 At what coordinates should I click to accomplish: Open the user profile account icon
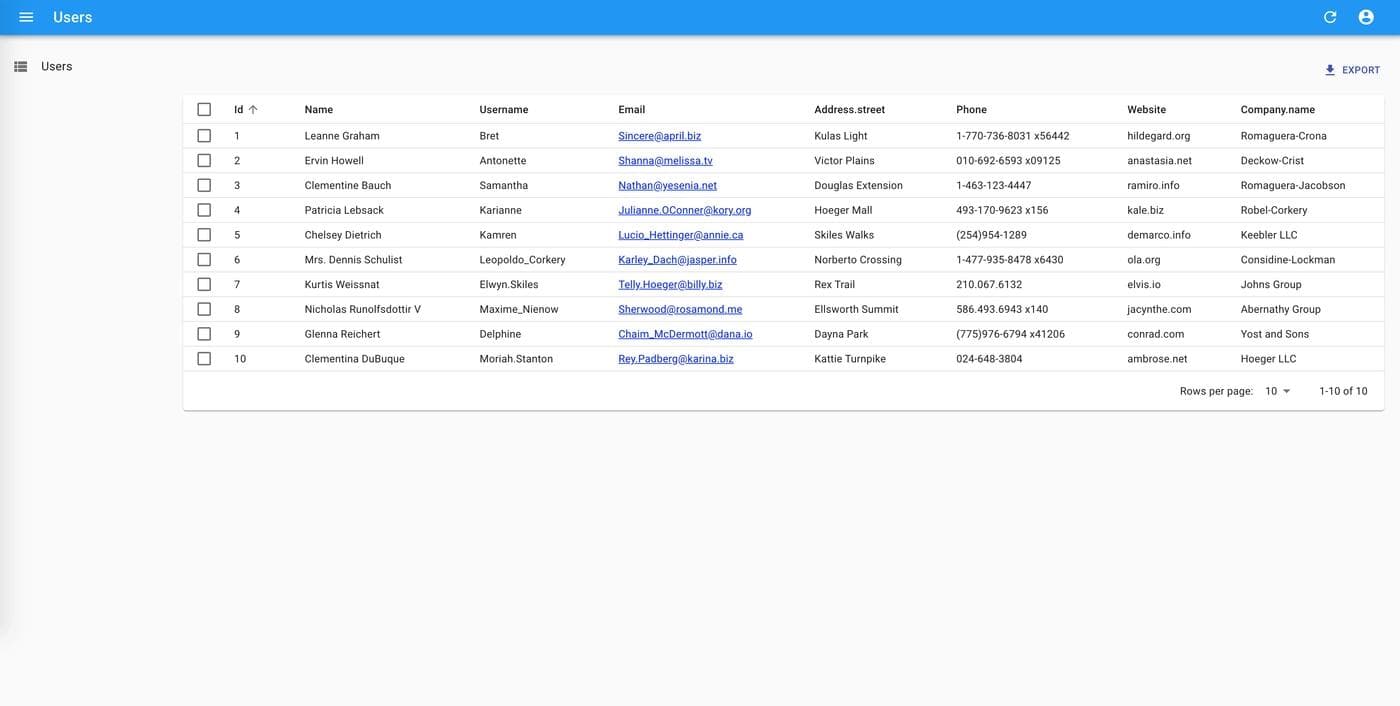1366,17
